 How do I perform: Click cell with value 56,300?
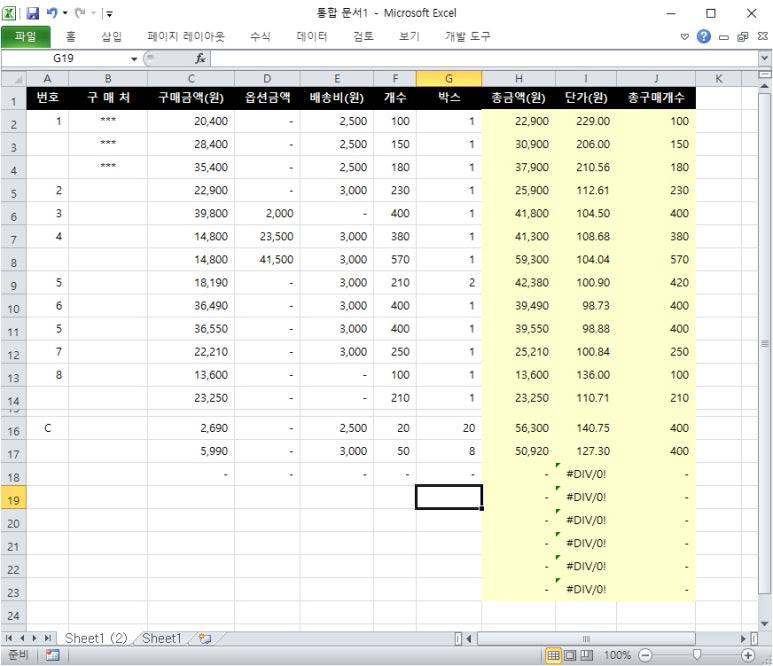519,428
